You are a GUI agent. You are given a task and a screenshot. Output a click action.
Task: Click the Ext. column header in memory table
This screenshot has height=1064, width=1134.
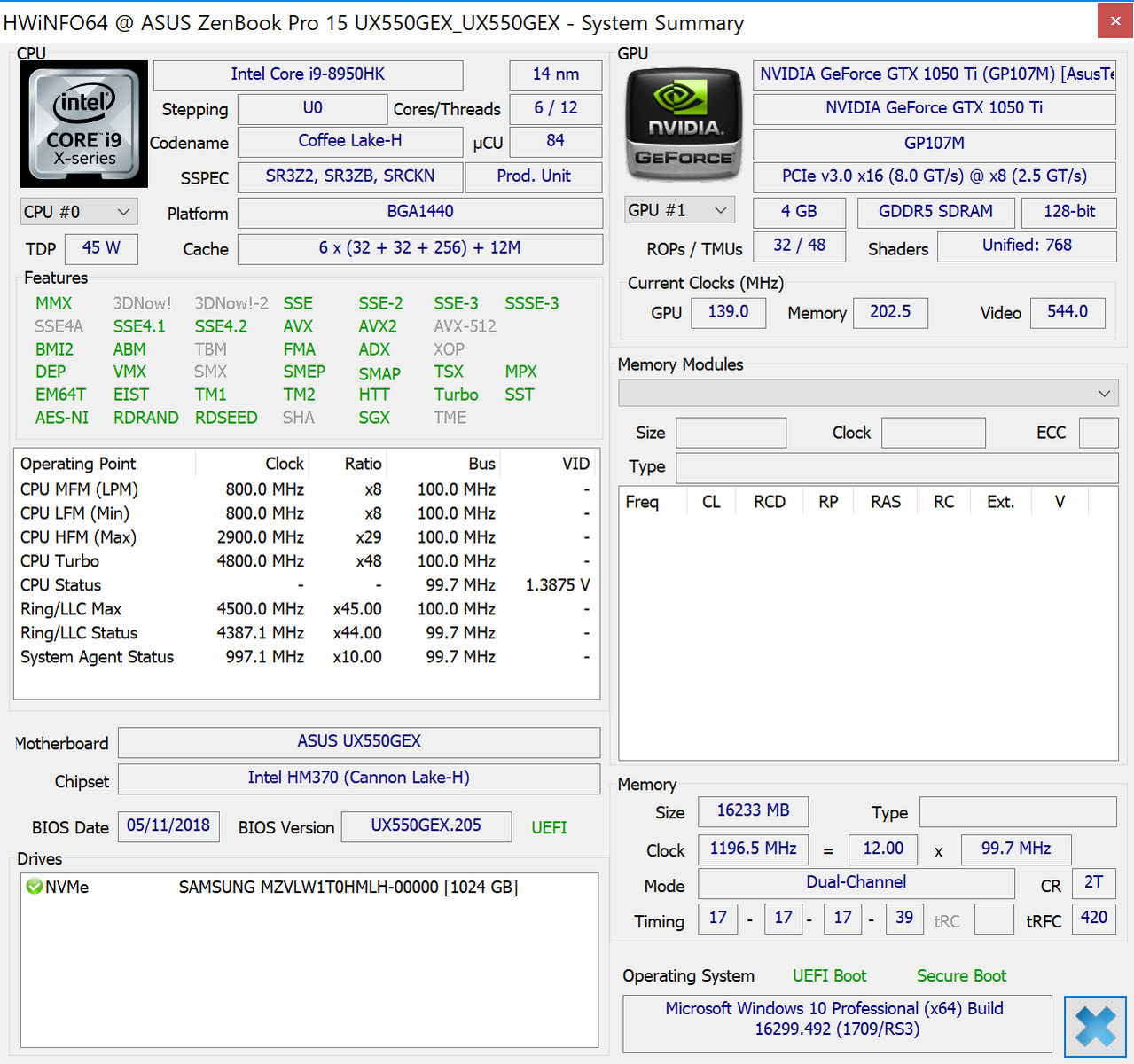1000,502
